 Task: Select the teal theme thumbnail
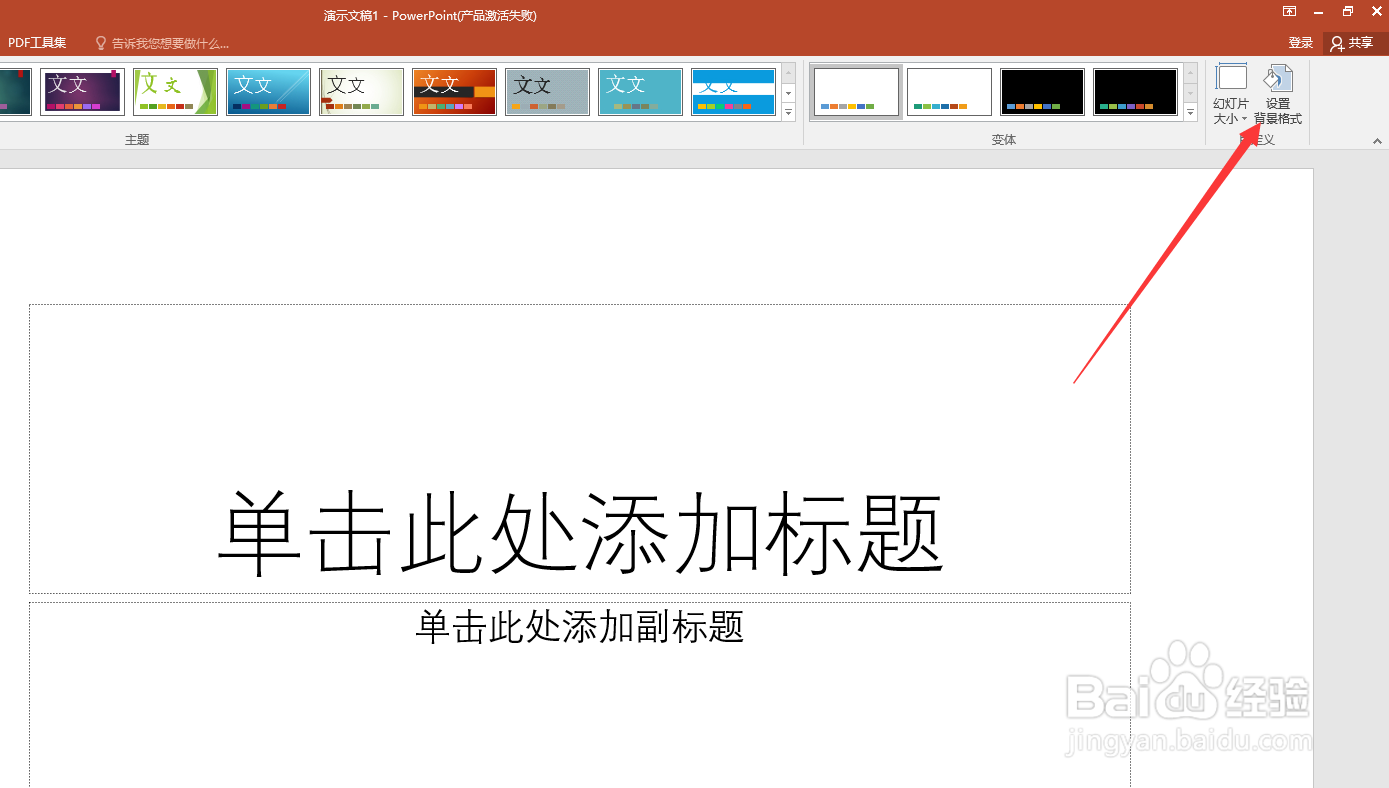coord(640,91)
